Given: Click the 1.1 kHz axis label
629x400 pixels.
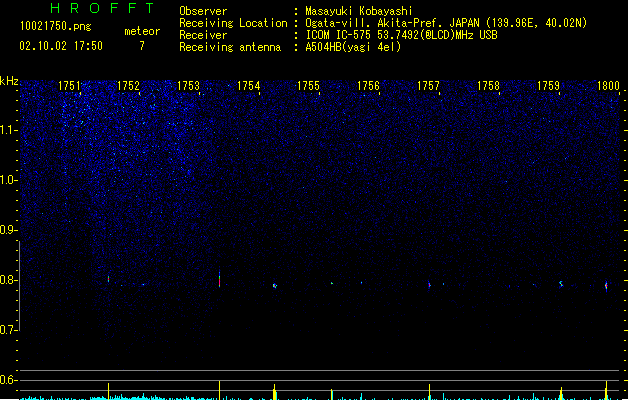Looking at the screenshot, I should 8,130.
